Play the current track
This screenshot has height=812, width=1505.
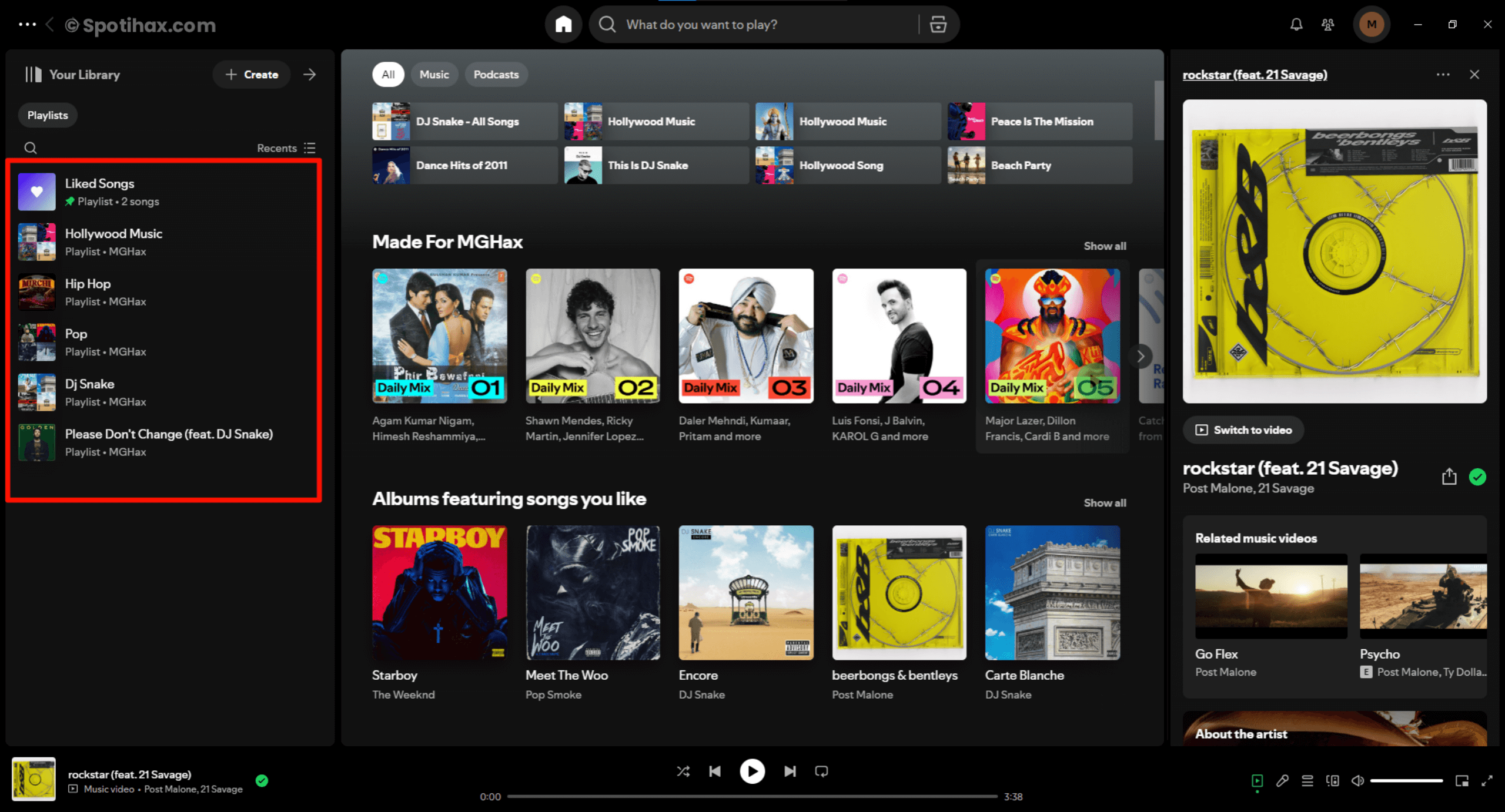click(752, 771)
